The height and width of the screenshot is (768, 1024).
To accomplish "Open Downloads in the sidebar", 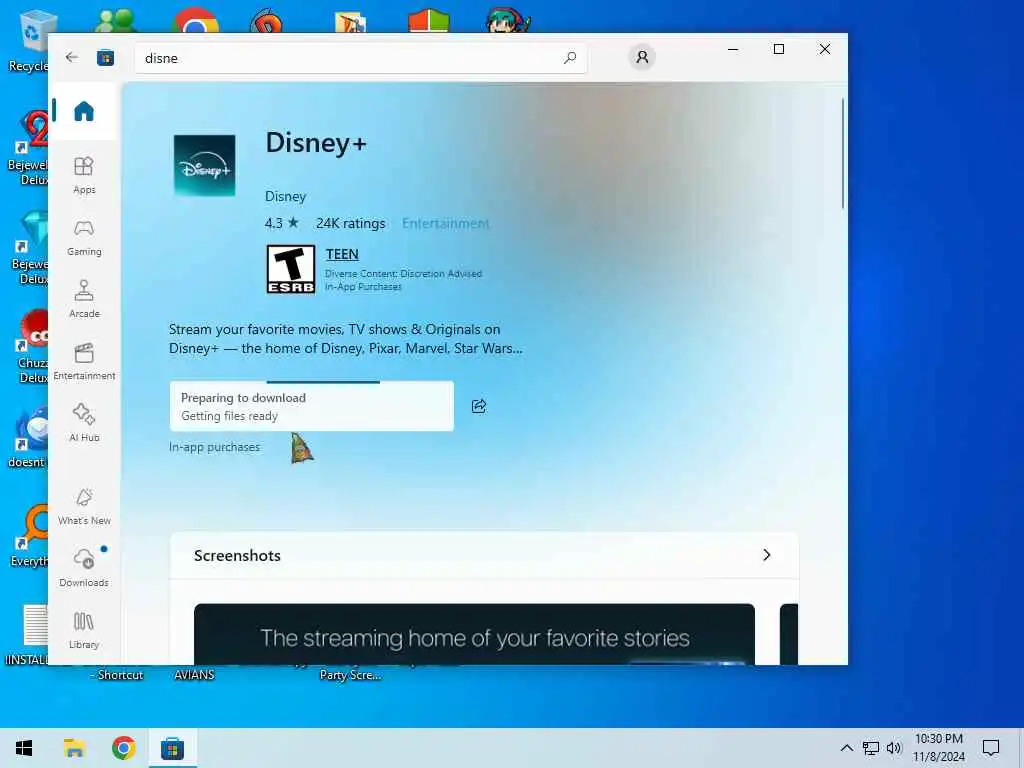I will coord(84,568).
